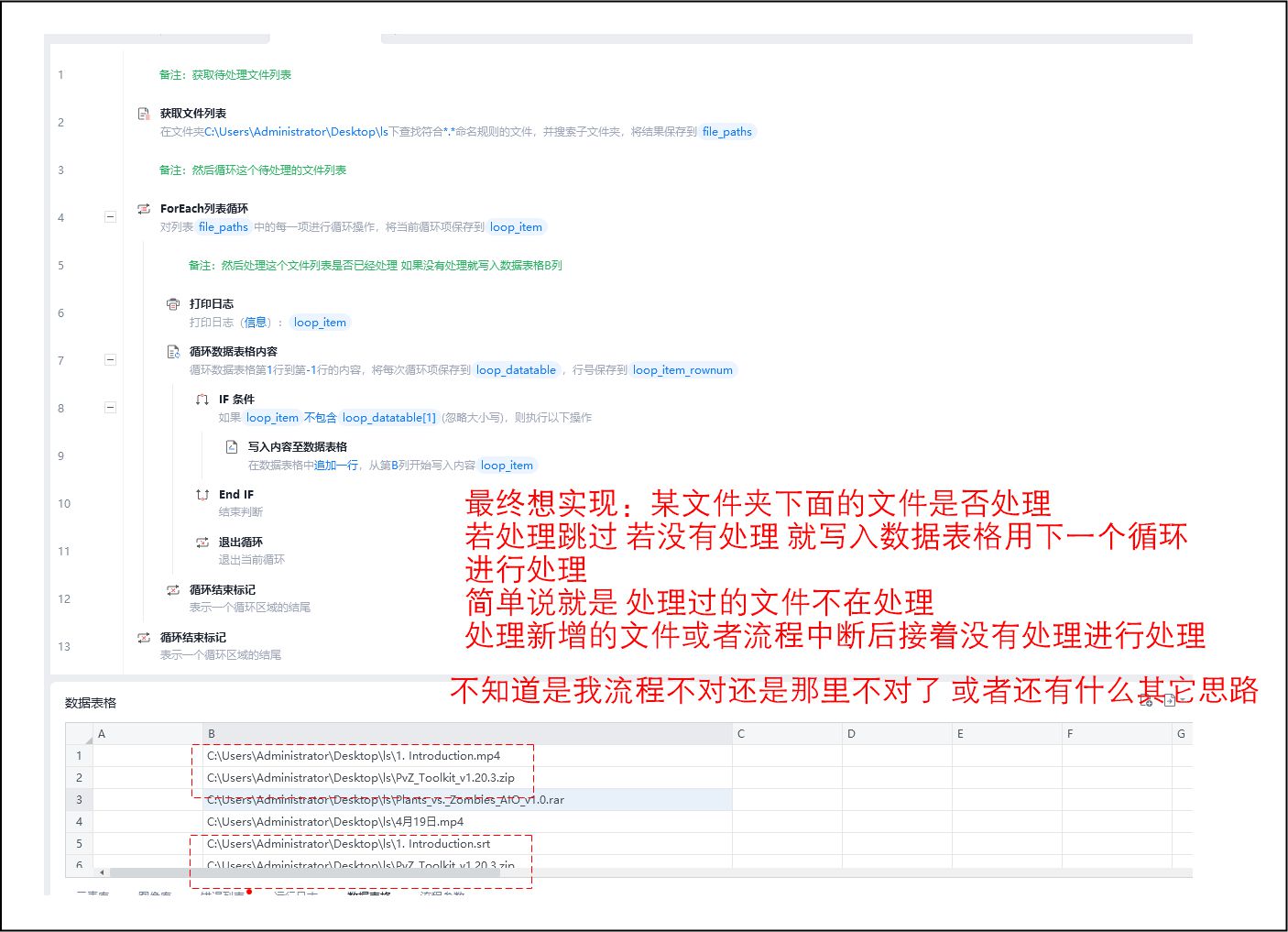Viewport: 1288px width, 932px height.
Task: Click the End IF step icon
Action: point(202,495)
